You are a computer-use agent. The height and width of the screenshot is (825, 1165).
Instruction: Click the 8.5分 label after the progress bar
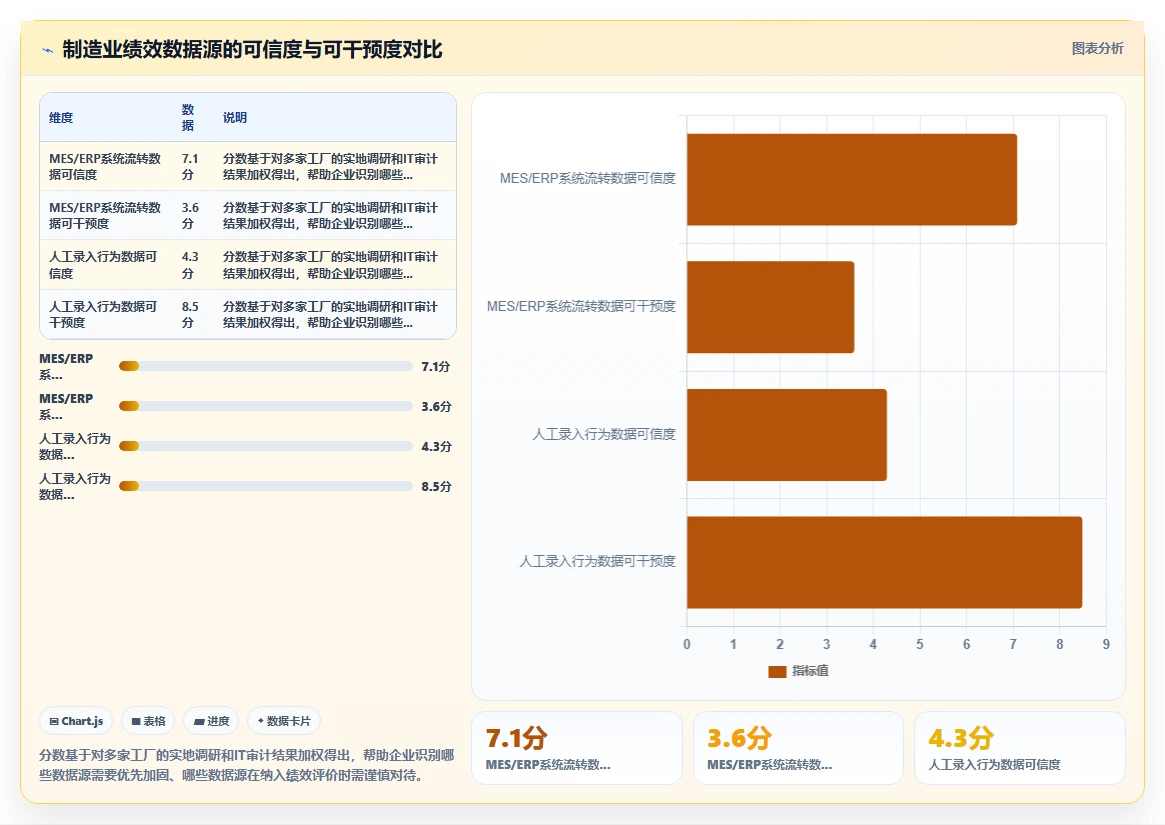click(436, 487)
